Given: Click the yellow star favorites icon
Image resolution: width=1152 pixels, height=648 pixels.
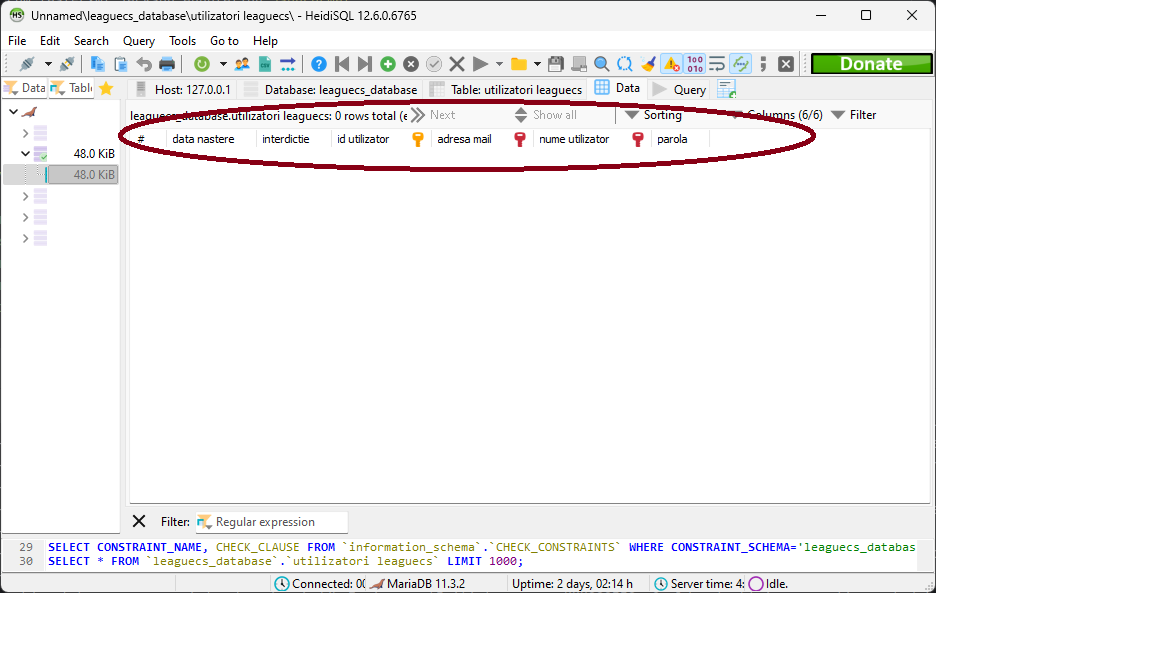Looking at the screenshot, I should point(106,89).
